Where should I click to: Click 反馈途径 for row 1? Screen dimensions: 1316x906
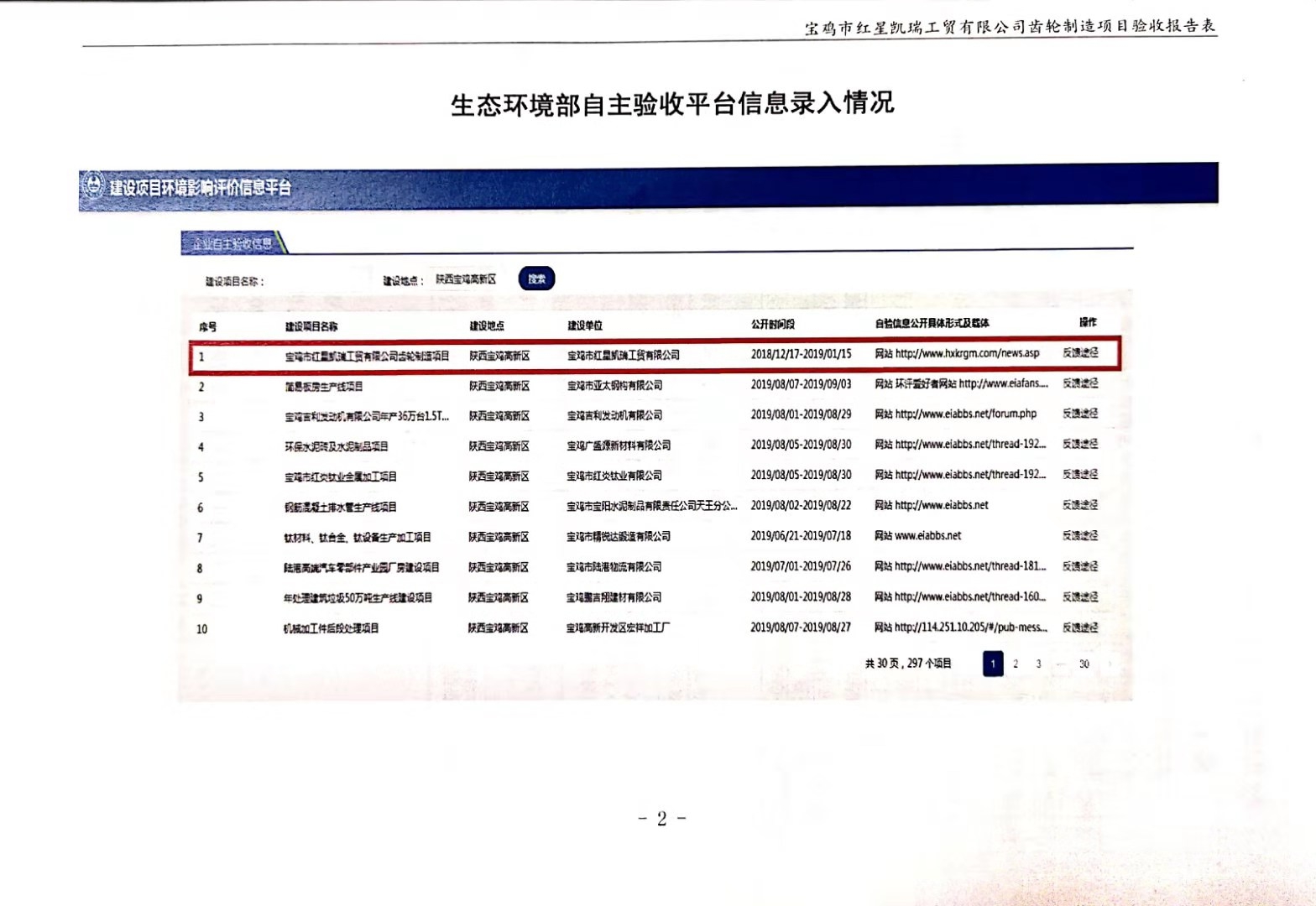coord(1080,353)
